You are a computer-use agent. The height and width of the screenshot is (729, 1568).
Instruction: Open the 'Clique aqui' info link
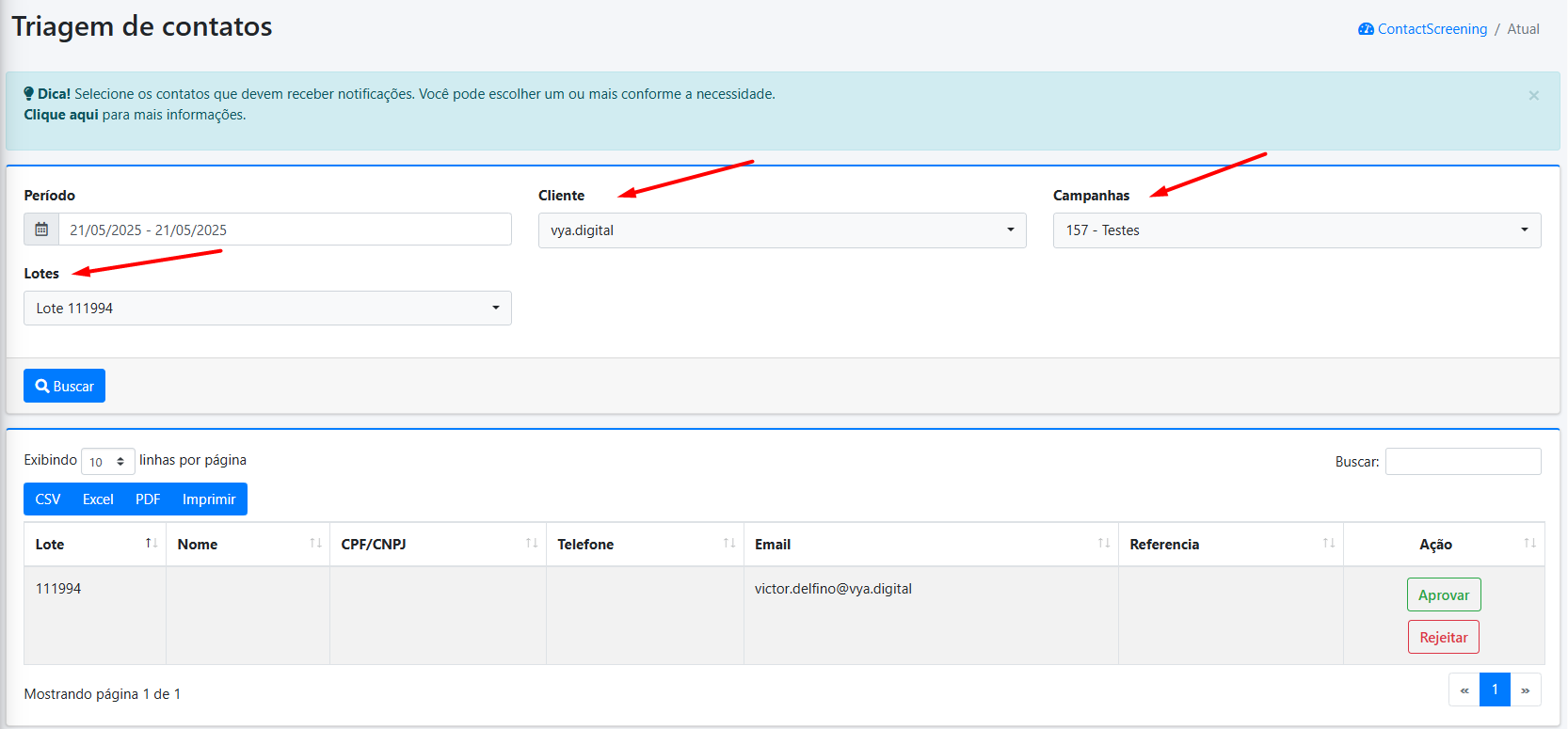pos(61,115)
